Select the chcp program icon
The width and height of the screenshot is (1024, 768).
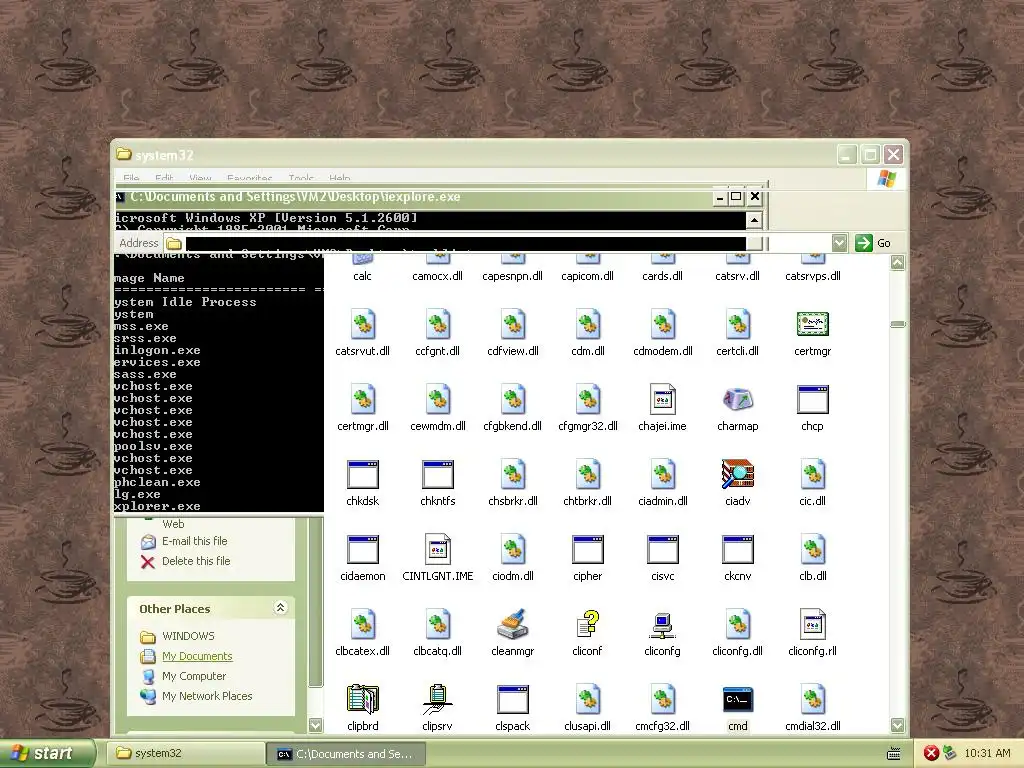click(x=812, y=400)
